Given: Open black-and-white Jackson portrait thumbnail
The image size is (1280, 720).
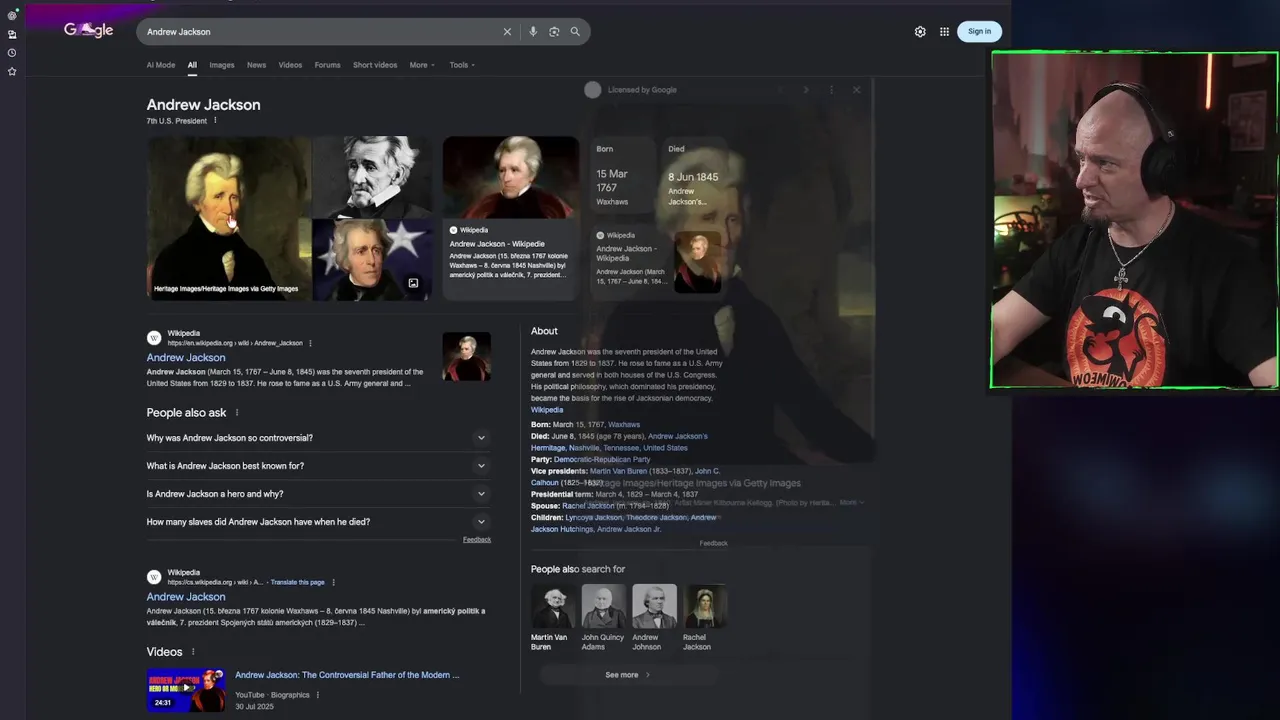Looking at the screenshot, I should pyautogui.click(x=373, y=176).
